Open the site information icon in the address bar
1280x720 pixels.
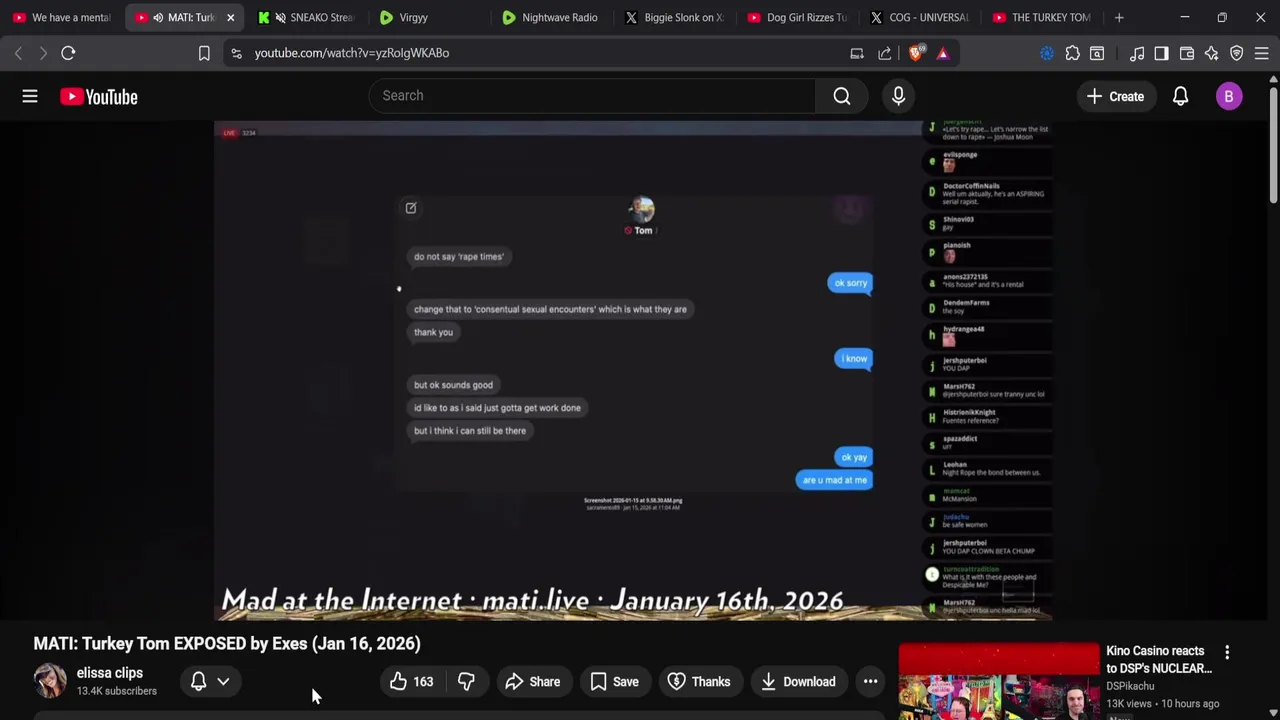pos(236,53)
